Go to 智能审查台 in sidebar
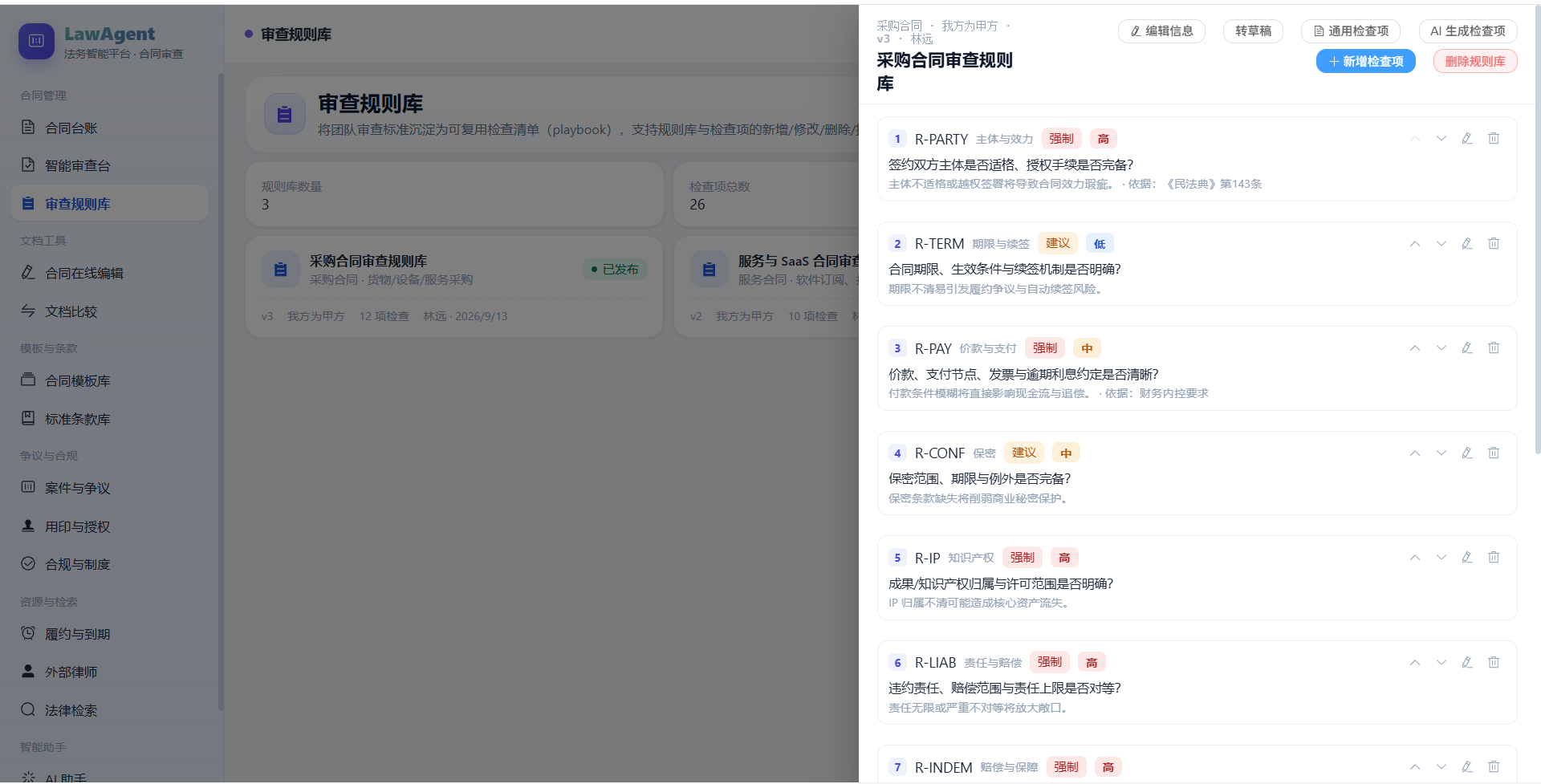 click(x=110, y=165)
